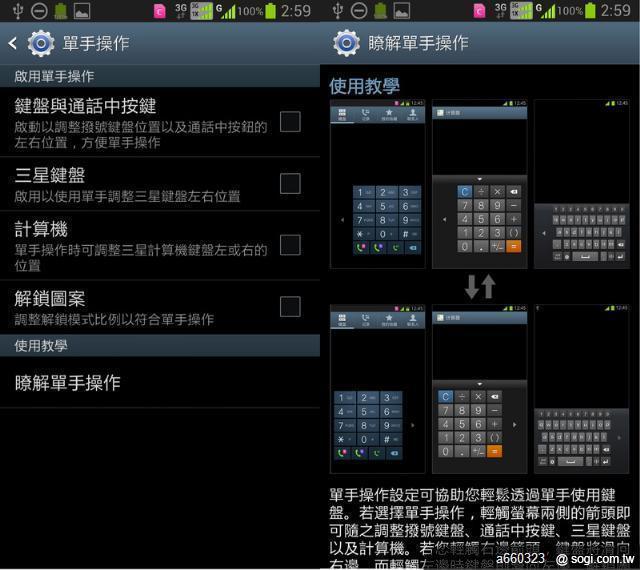
Task: Select the 鍵盤與通話中按鍵 setting title
Action: coord(85,106)
